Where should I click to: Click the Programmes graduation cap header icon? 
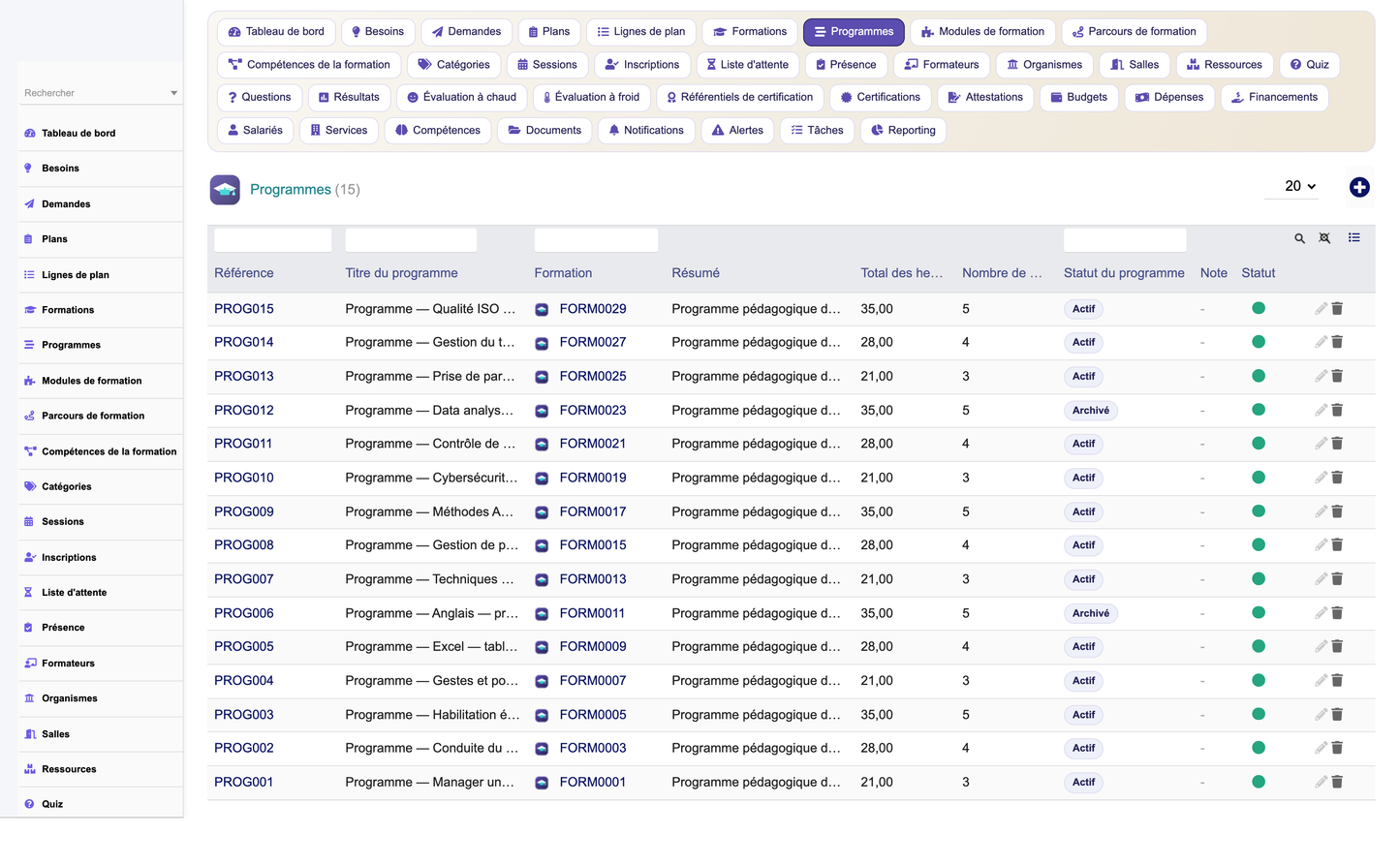point(225,190)
